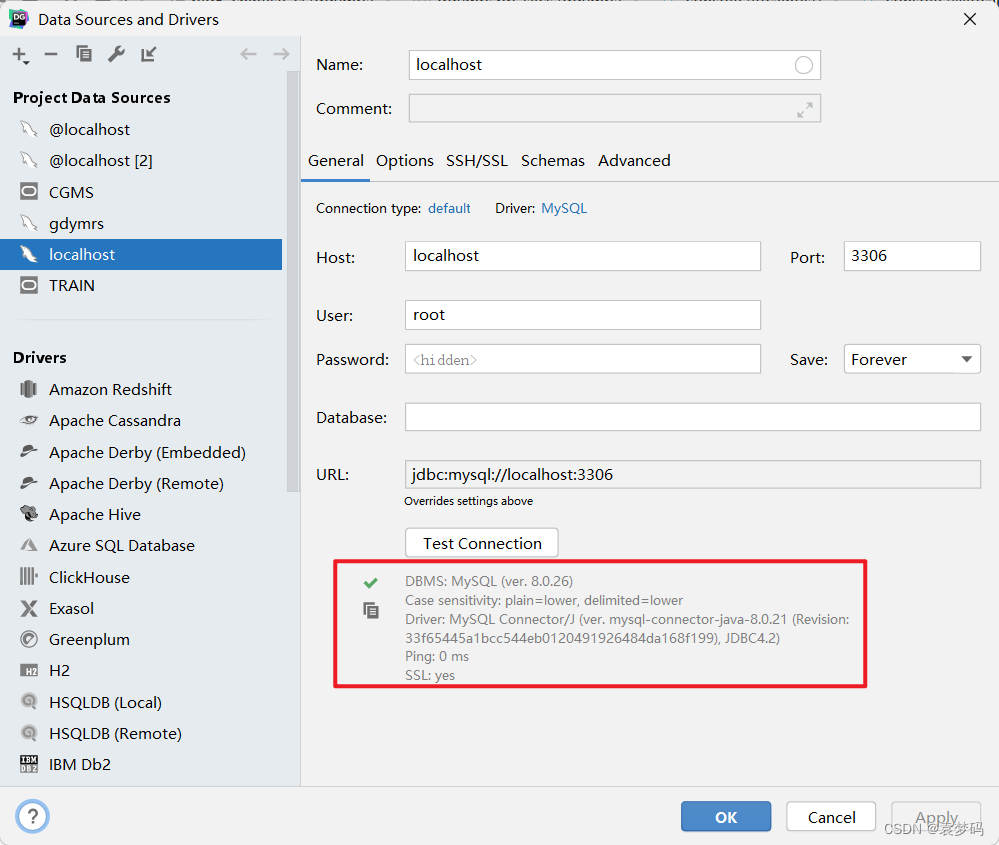Copy the connection details using copy icon

click(x=371, y=610)
